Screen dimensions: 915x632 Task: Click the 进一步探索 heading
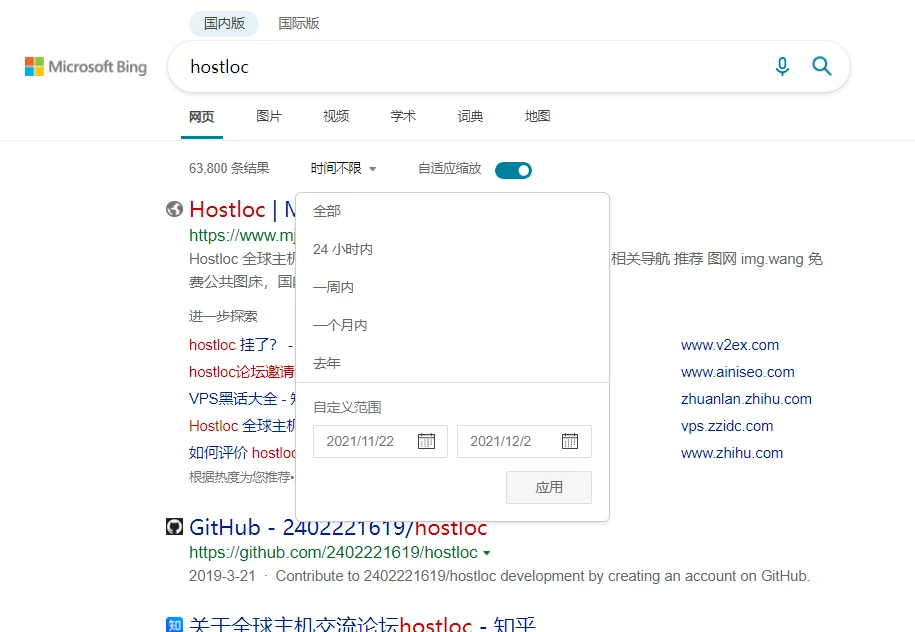coord(223,316)
